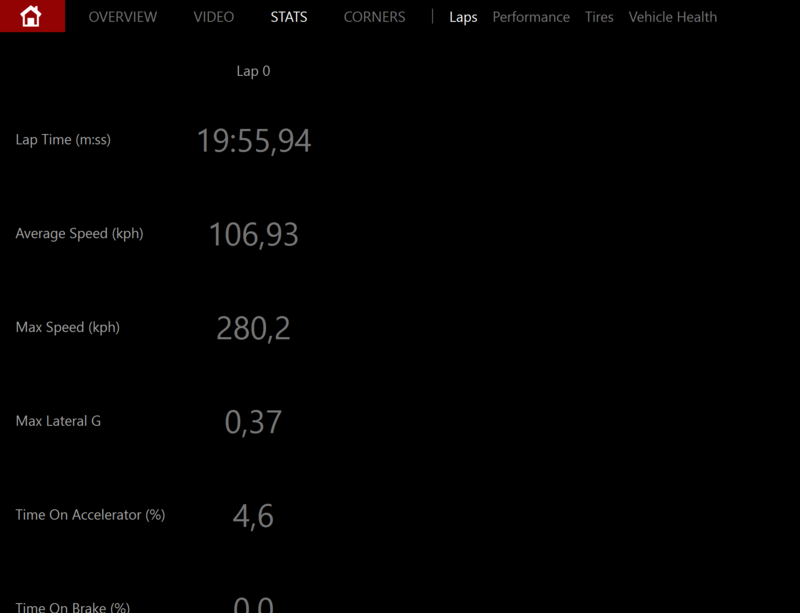The height and width of the screenshot is (613, 800).
Task: Click the Max Lateral G label
Action: pos(58,421)
